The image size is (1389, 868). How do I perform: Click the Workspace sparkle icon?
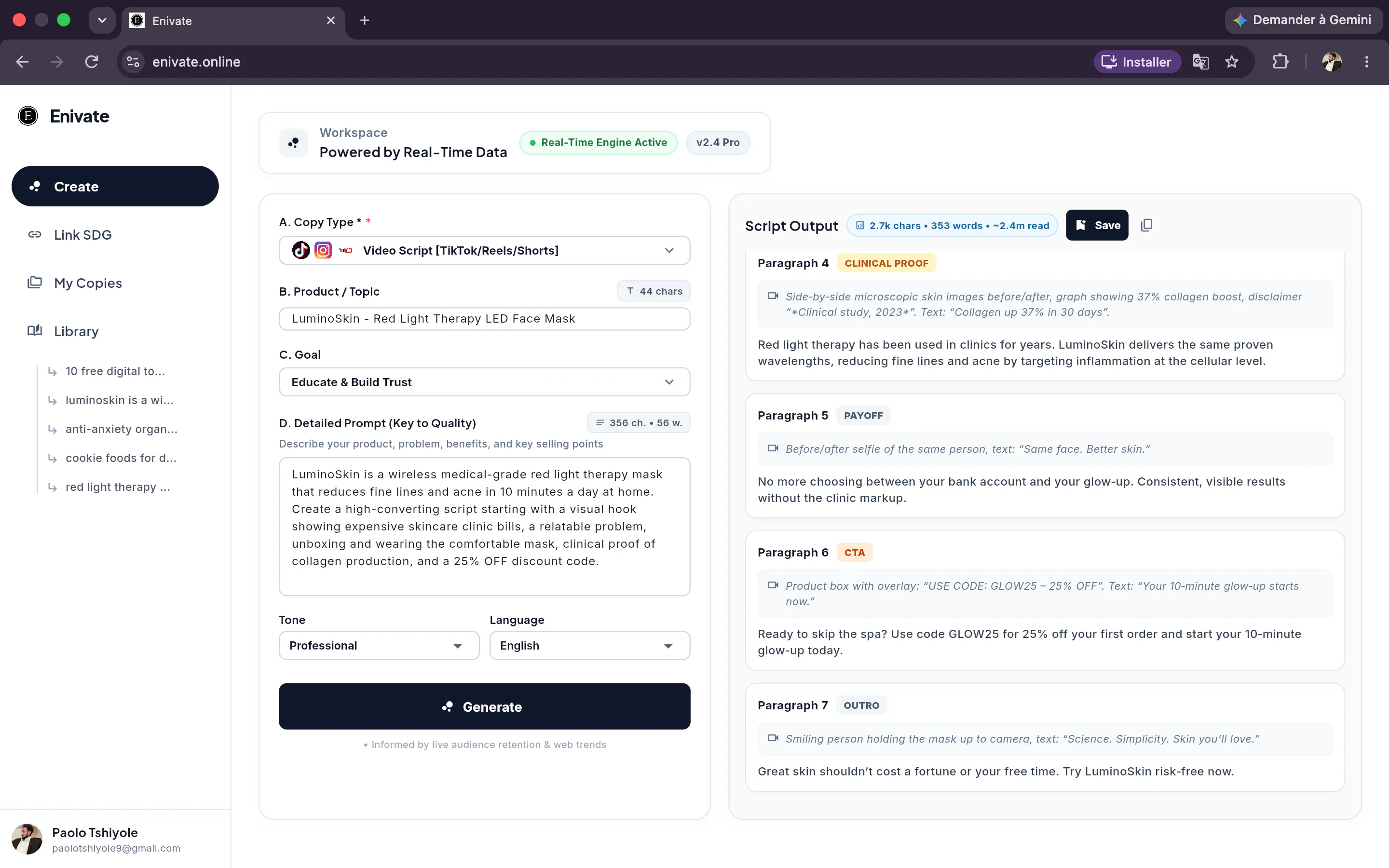(x=293, y=142)
